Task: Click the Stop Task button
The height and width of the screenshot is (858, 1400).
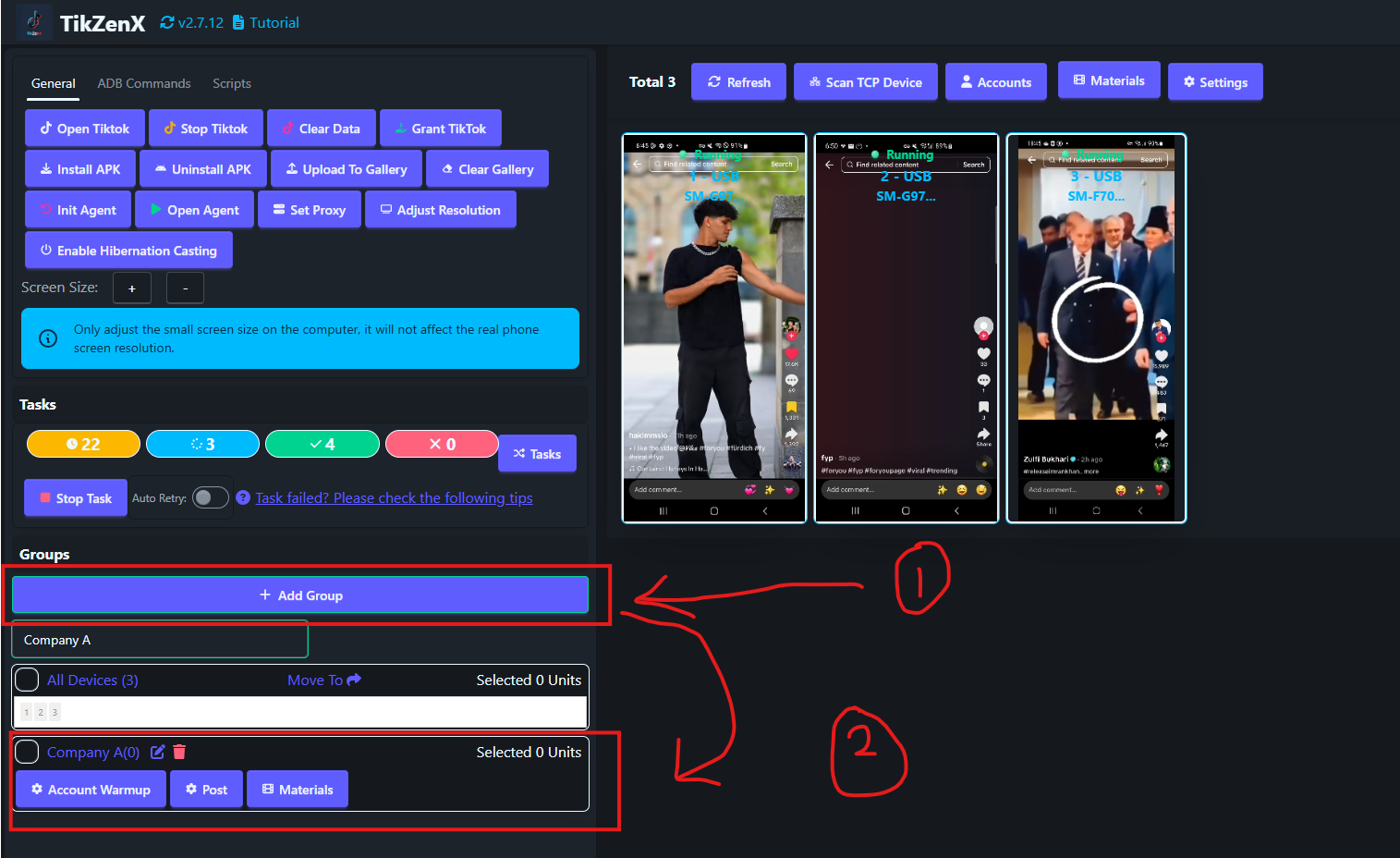Action: click(76, 498)
